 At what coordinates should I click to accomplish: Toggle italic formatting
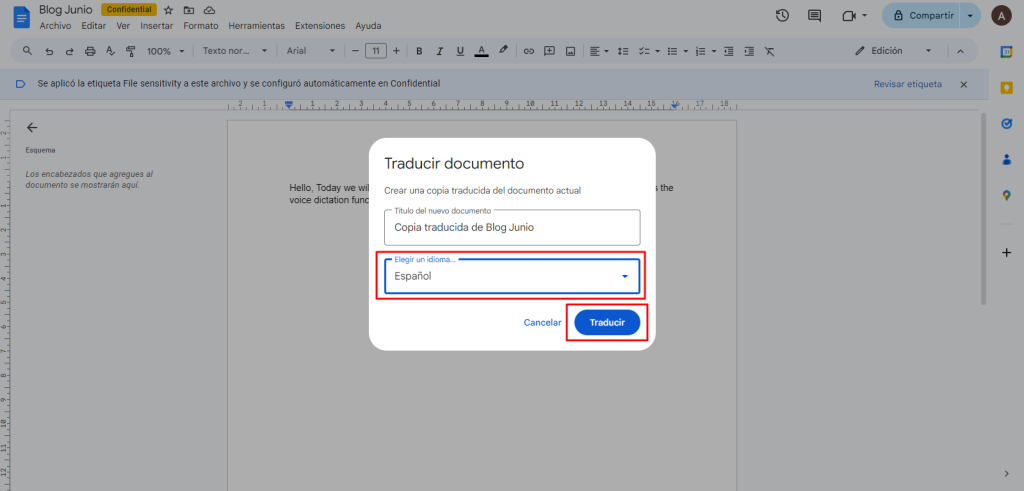pyautogui.click(x=440, y=51)
